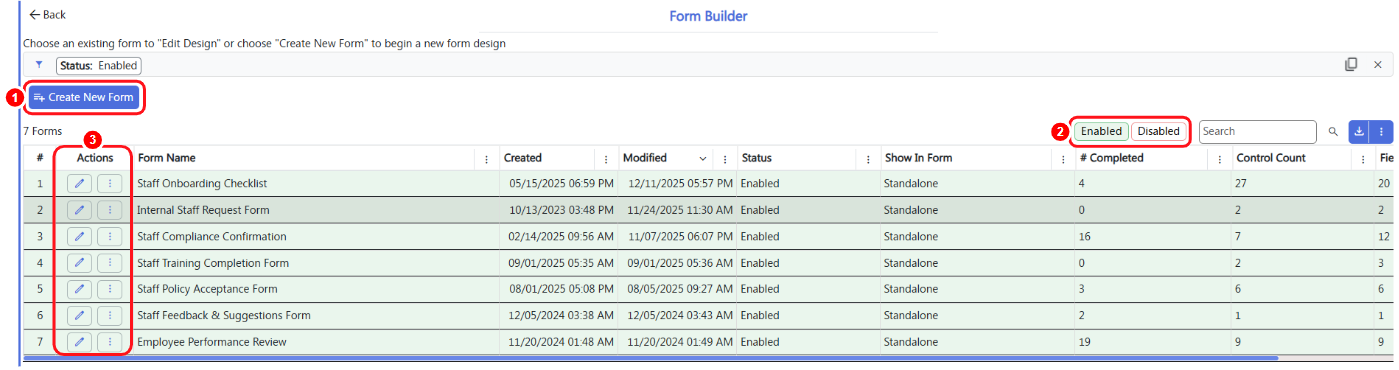Toggle the Enabled status filter
The image size is (1399, 370).
(1101, 131)
